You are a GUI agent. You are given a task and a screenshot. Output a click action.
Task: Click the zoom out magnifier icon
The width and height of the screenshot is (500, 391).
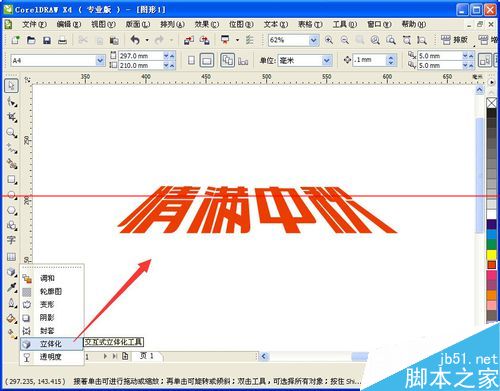344,40
